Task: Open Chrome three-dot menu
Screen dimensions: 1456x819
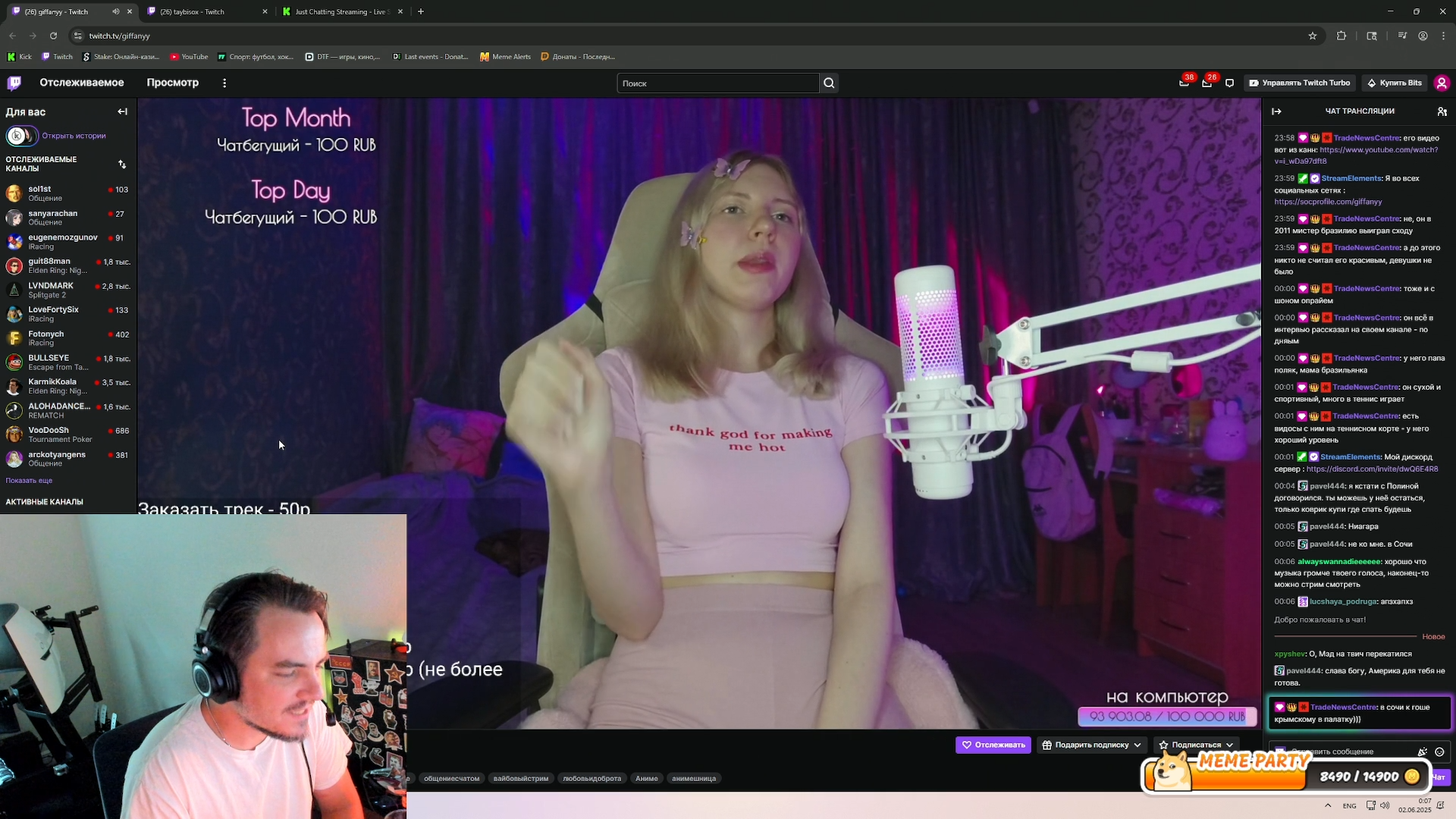Action: (1444, 36)
